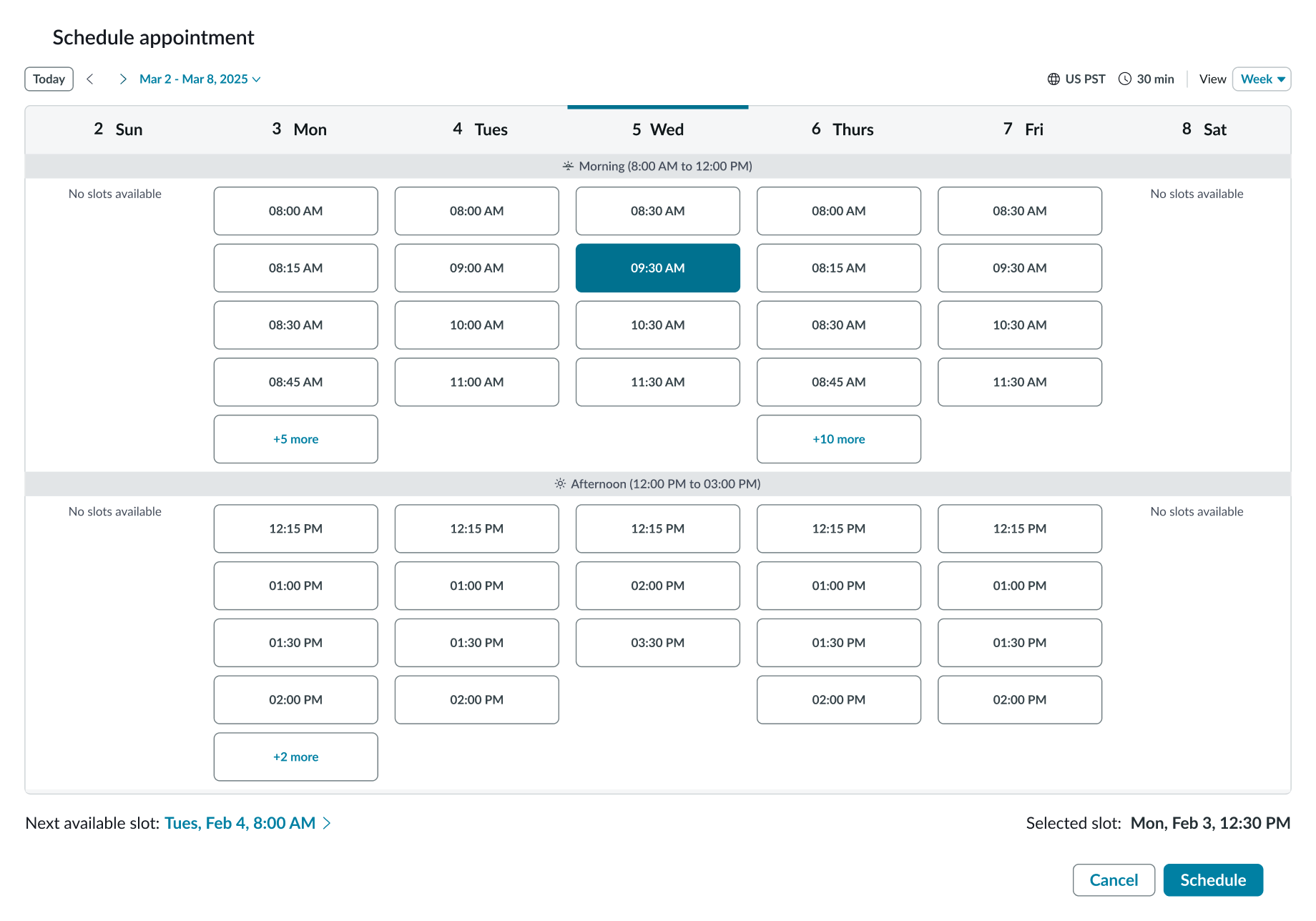Screen dimensions: 1316x921
Task: Open the Mar 2 - Mar 8 date range picker
Action: tap(200, 79)
